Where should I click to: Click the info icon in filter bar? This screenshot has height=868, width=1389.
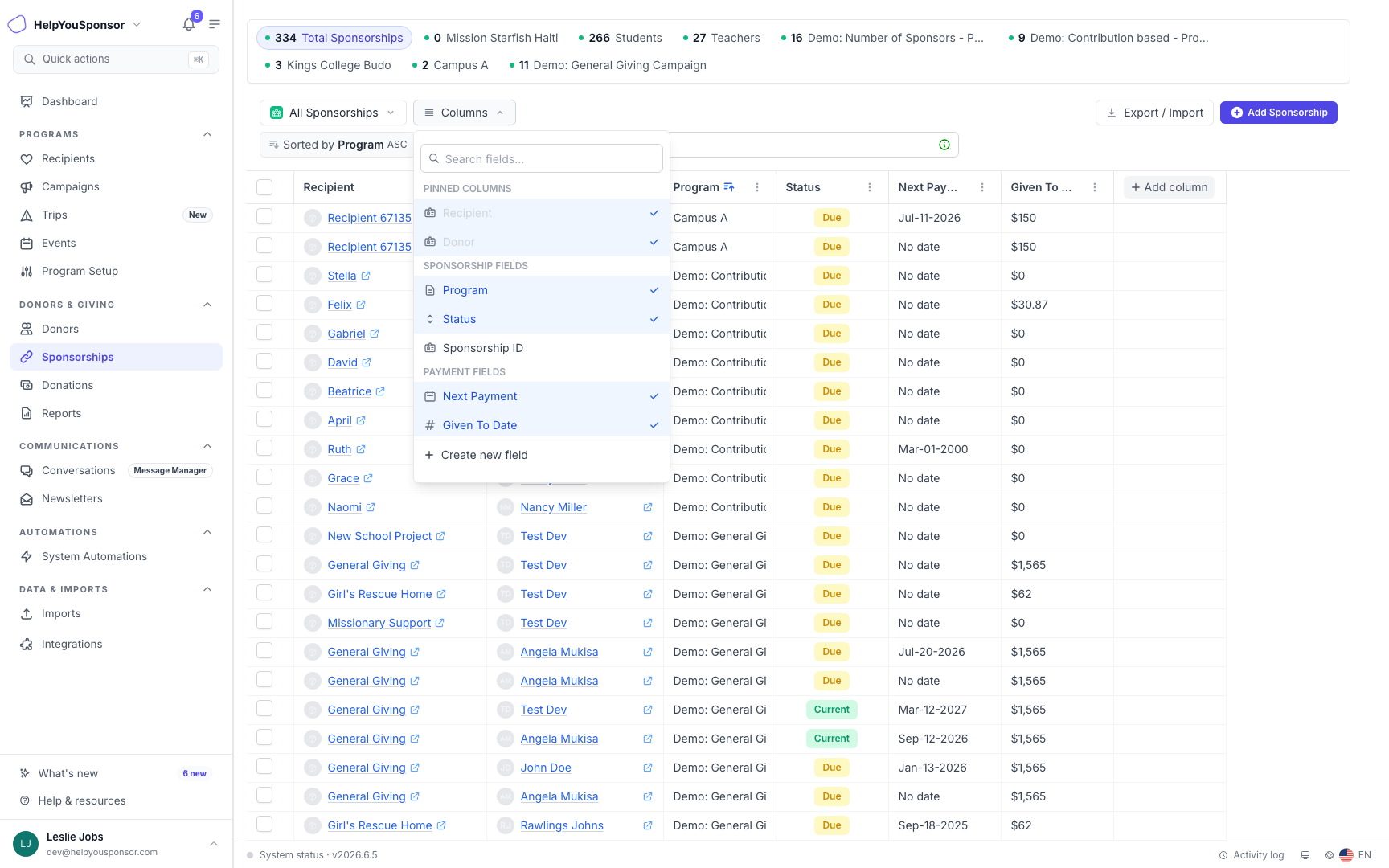(x=944, y=145)
